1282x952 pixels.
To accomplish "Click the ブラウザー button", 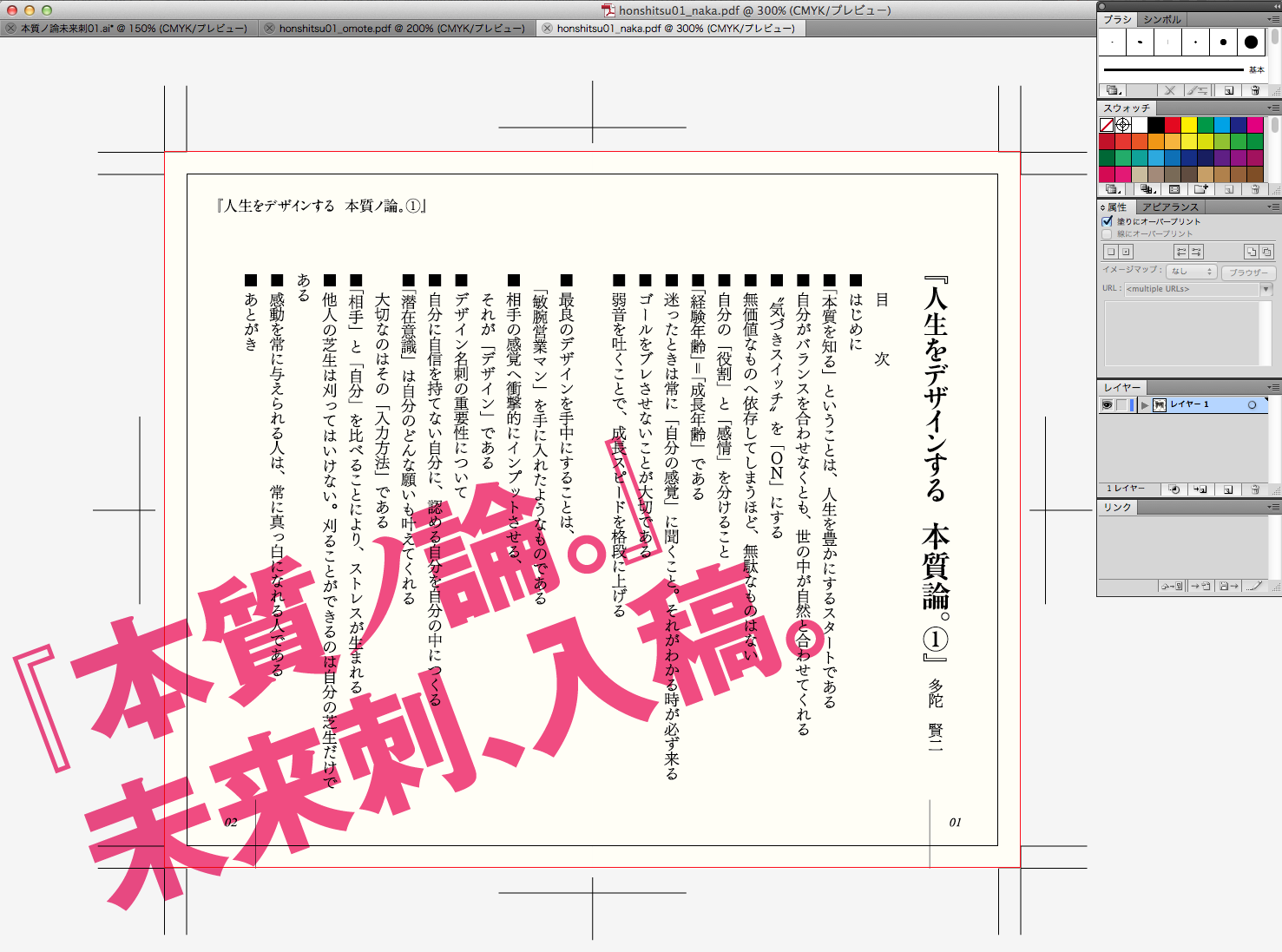I will [x=1248, y=272].
